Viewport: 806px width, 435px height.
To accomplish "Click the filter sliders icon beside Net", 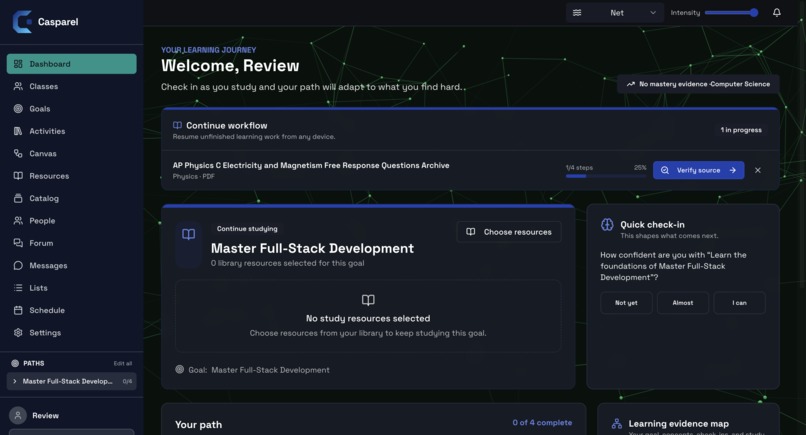I will point(577,13).
